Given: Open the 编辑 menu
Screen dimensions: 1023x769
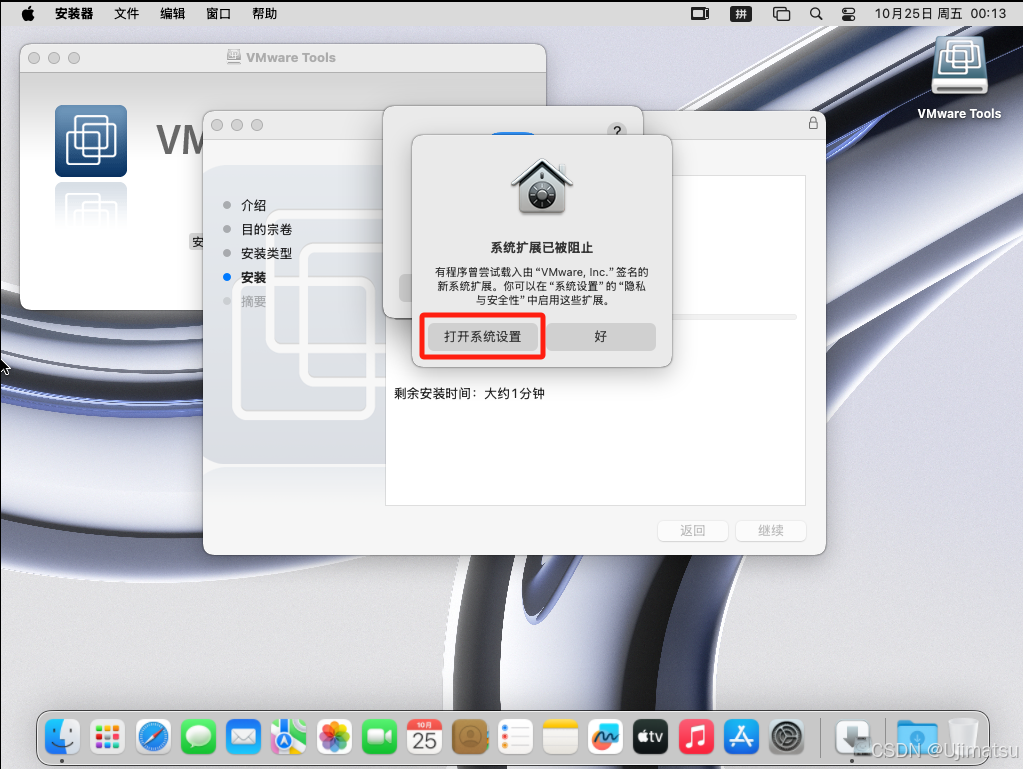Looking at the screenshot, I should 173,14.
